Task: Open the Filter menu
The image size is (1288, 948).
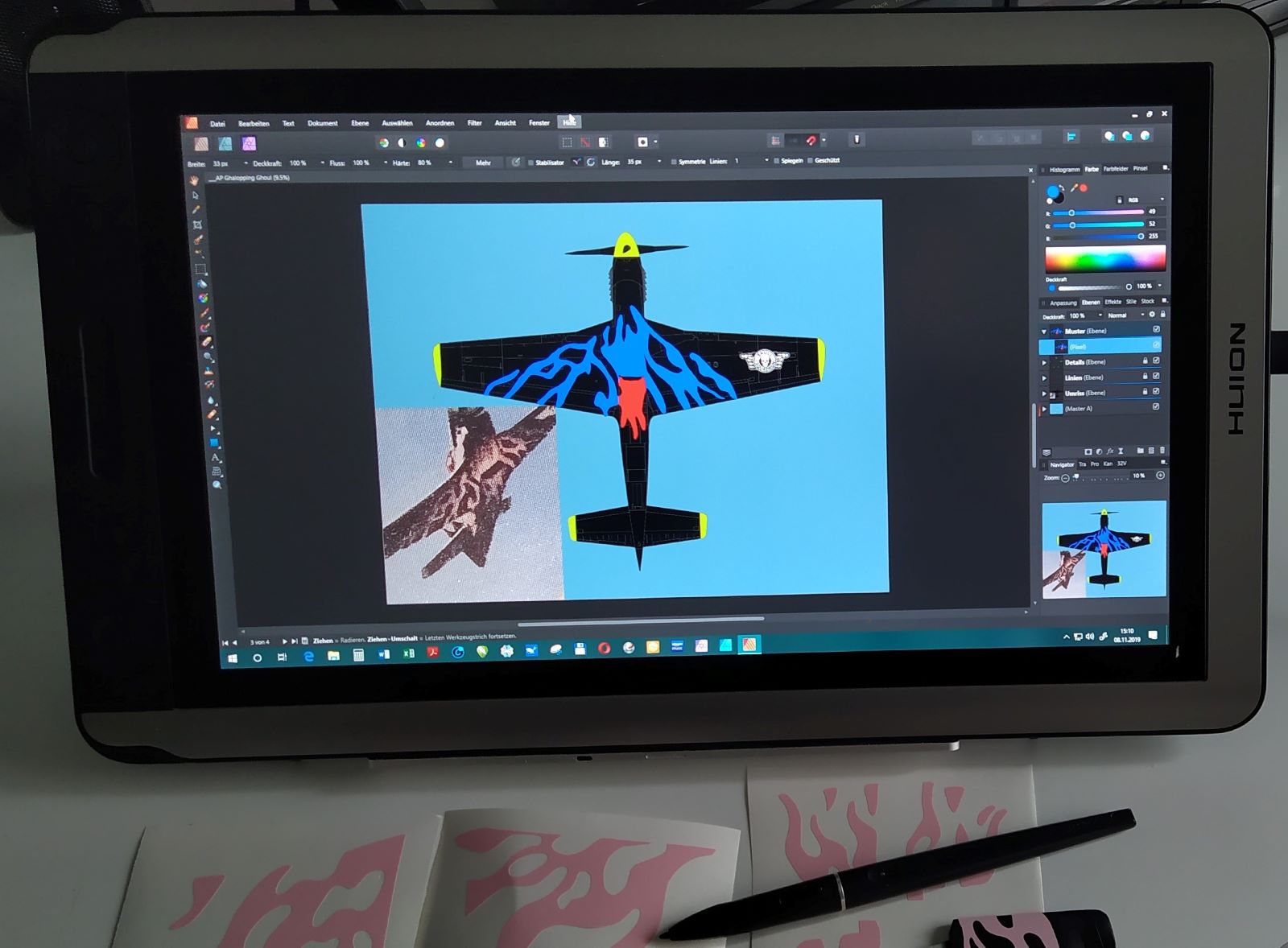Action: tap(474, 123)
